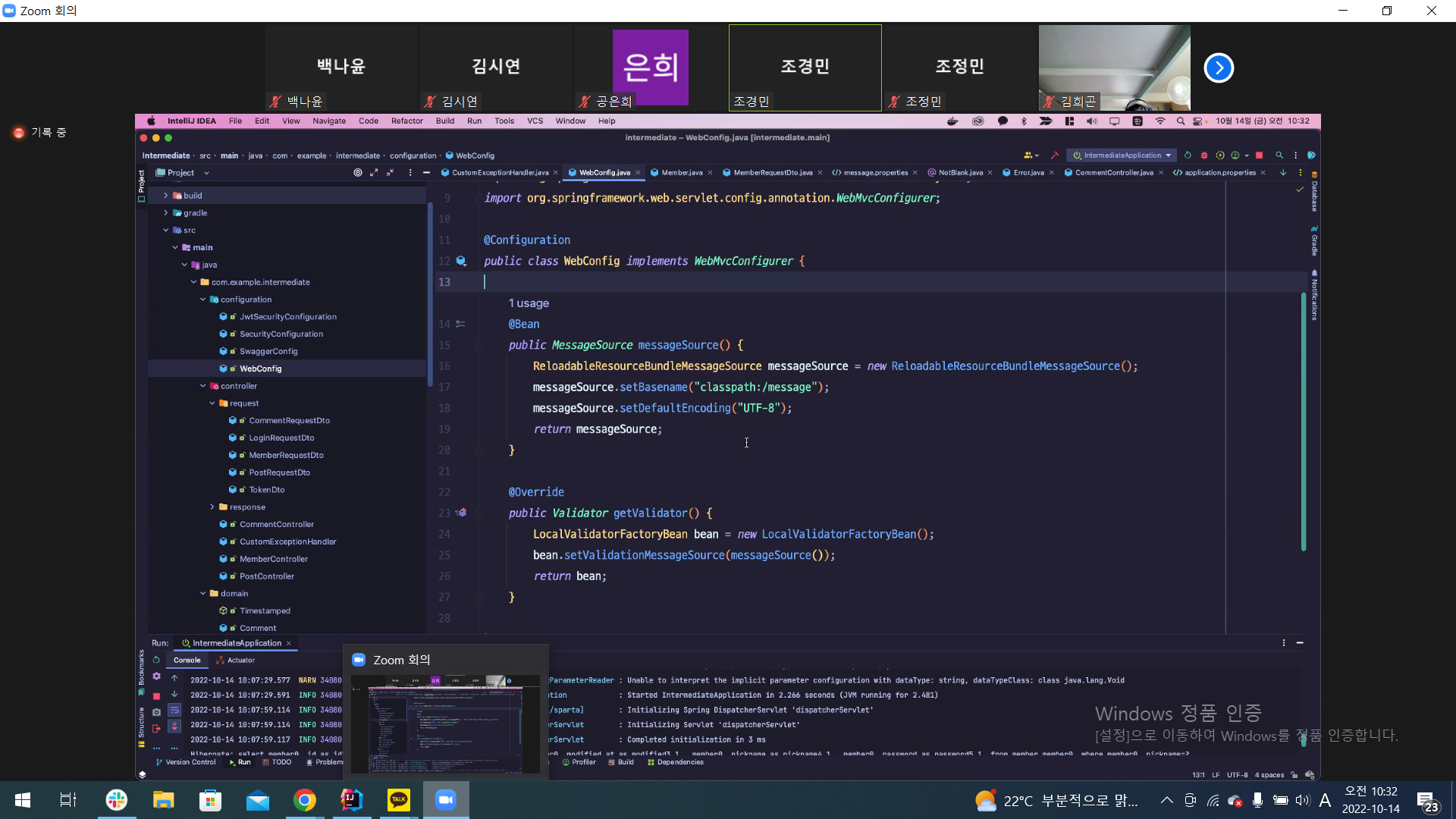The image size is (1456, 819).
Task: Click the Rerun IntermediateApplication toolbar icon
Action: point(1188,155)
